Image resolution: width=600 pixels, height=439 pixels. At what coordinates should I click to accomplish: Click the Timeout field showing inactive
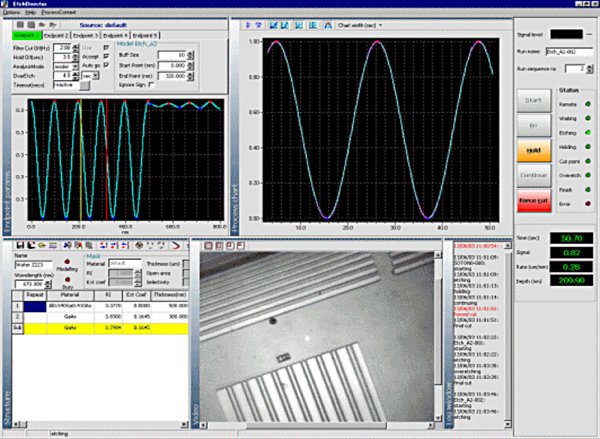(x=66, y=85)
